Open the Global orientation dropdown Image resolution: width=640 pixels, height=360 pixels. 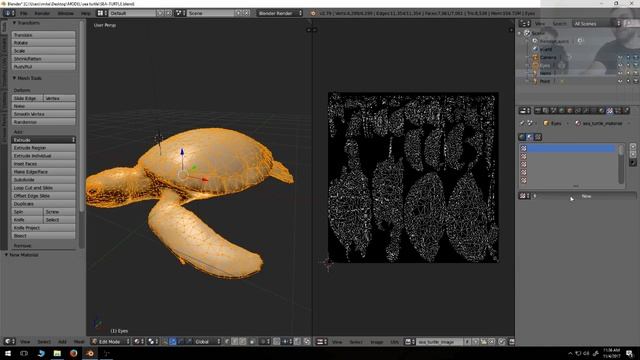tap(207, 341)
